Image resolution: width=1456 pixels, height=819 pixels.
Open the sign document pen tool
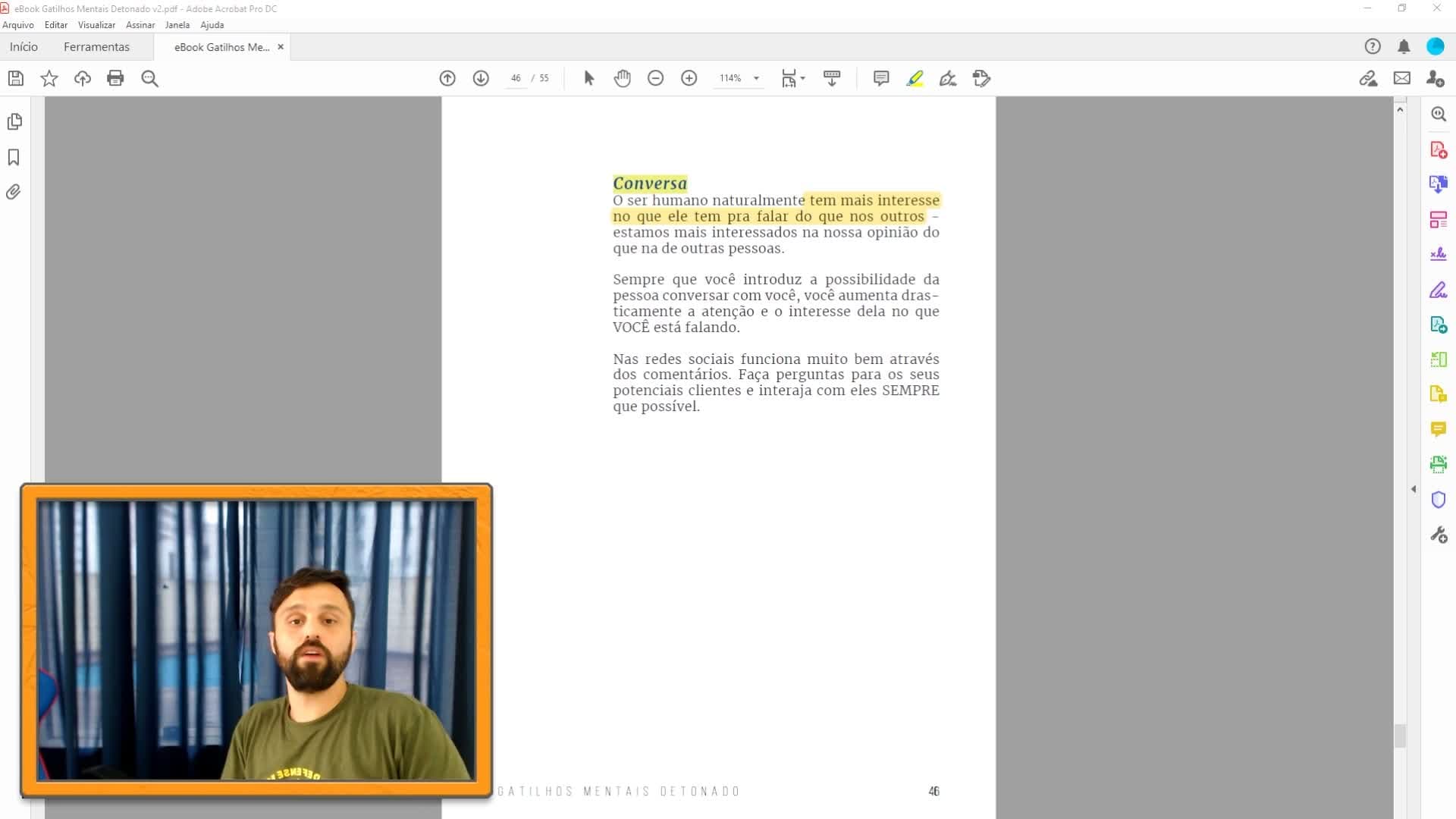948,78
